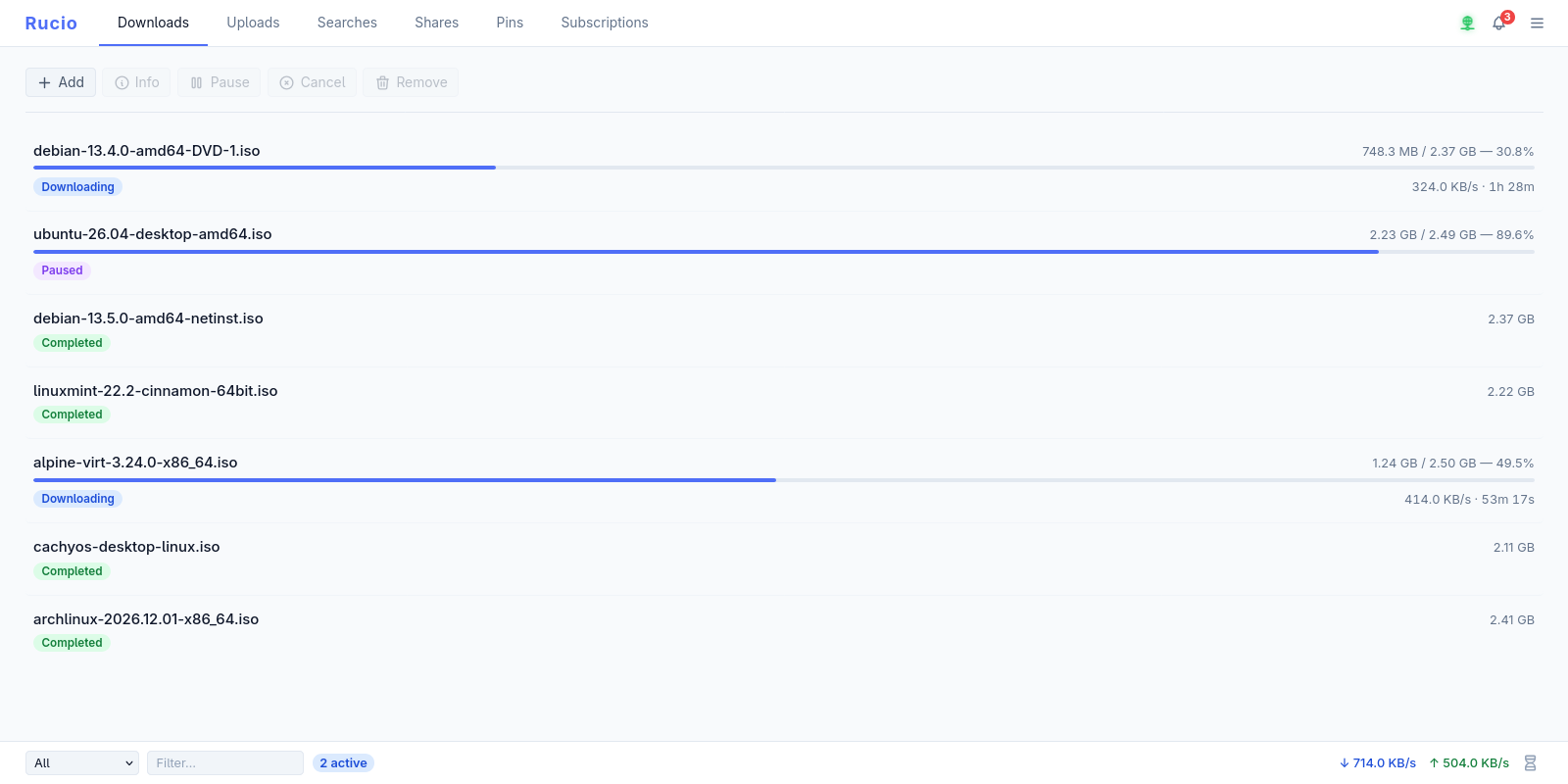Click the ubuntu-26.04 progress bar
Viewport: 1568px width, 784px height.
click(784, 252)
